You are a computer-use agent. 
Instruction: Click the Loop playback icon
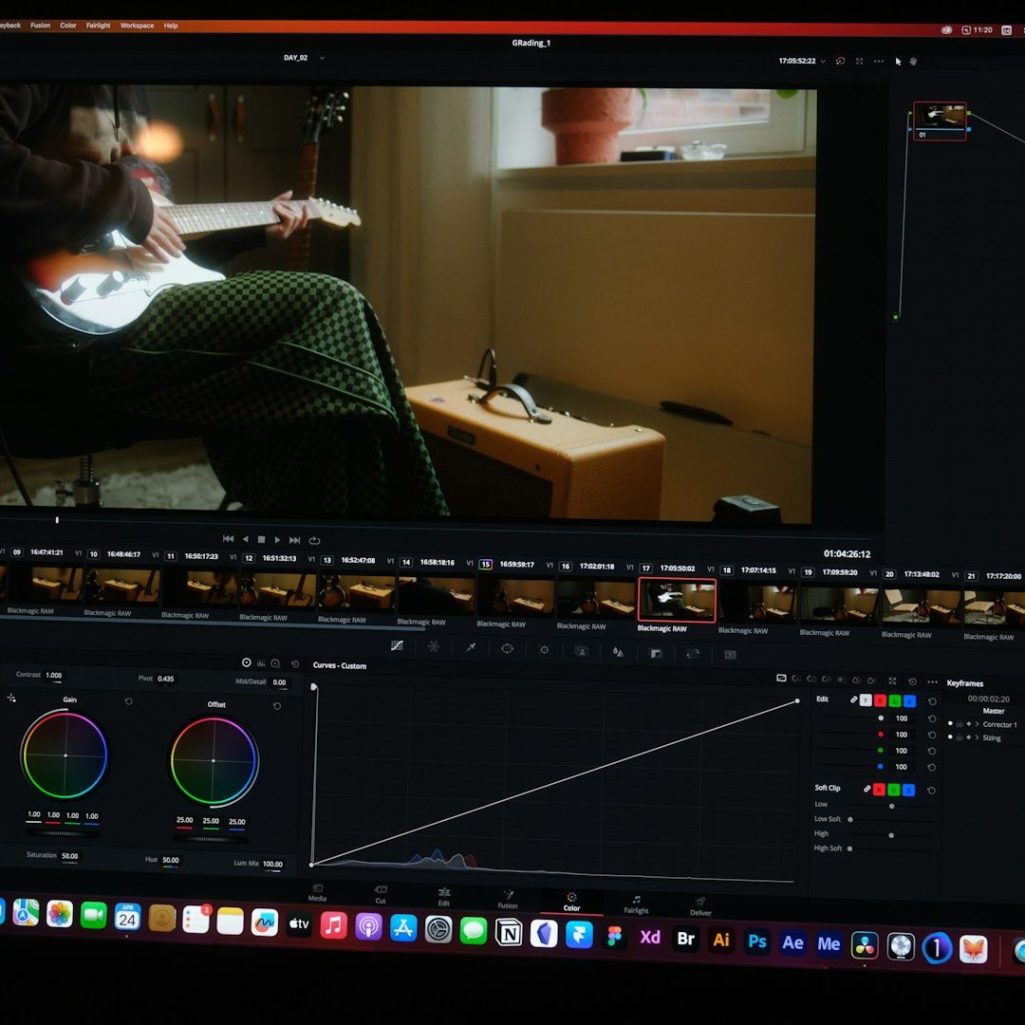pos(315,540)
